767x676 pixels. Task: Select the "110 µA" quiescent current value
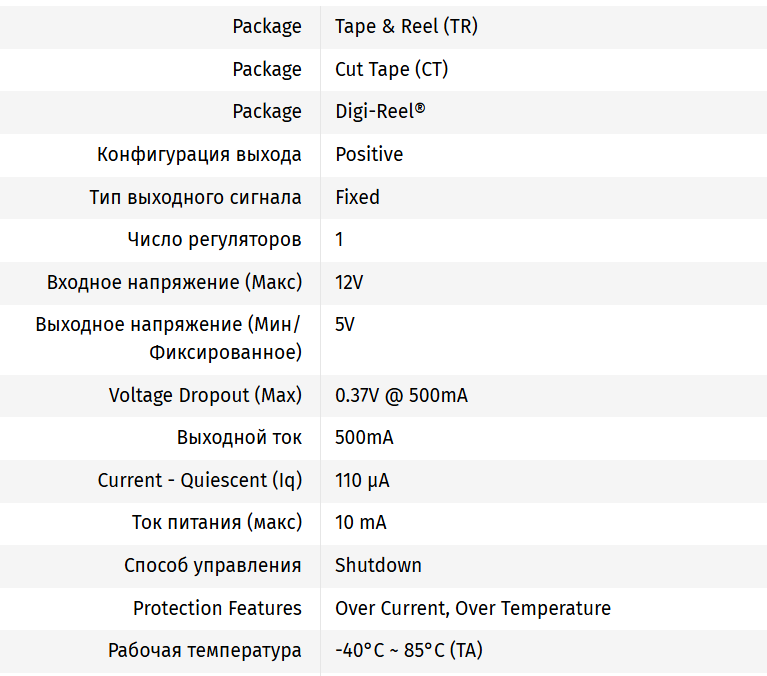click(362, 480)
